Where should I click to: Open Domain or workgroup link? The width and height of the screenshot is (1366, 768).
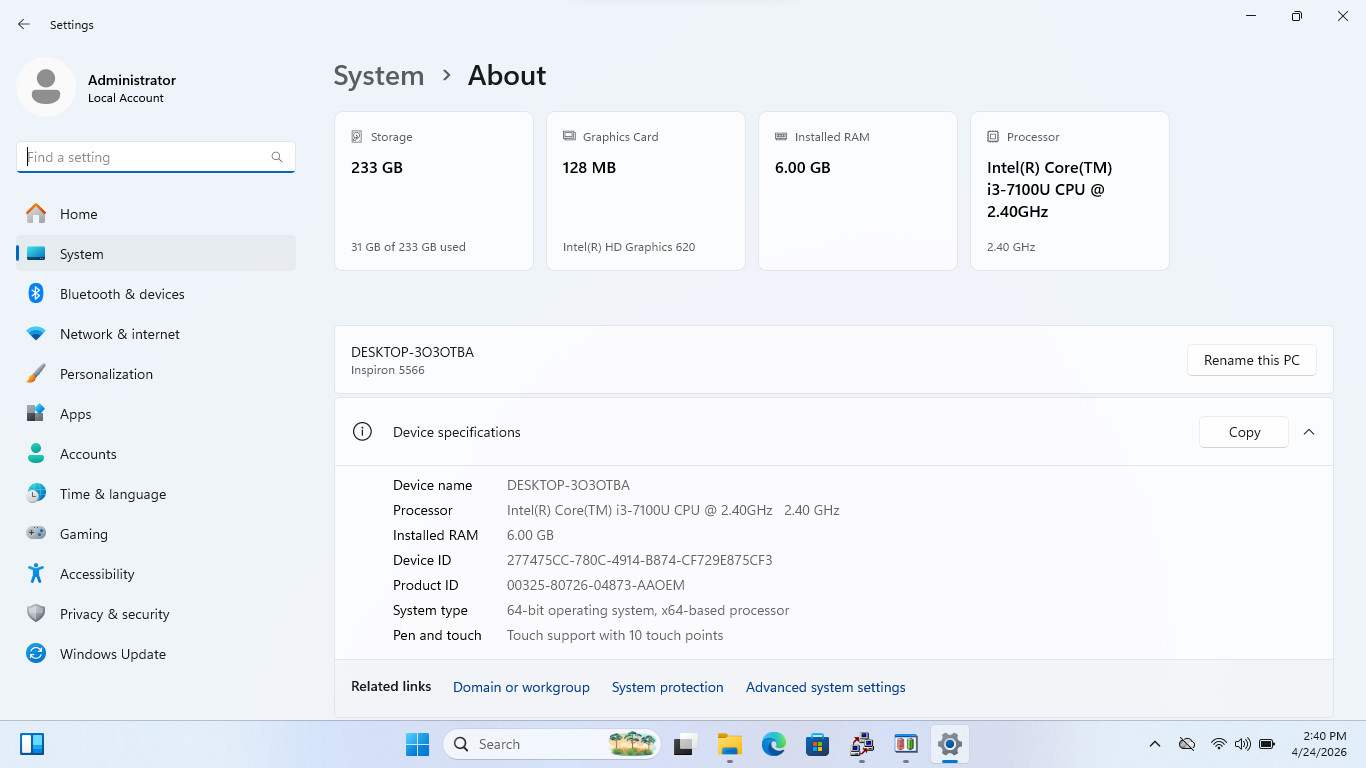pos(521,687)
